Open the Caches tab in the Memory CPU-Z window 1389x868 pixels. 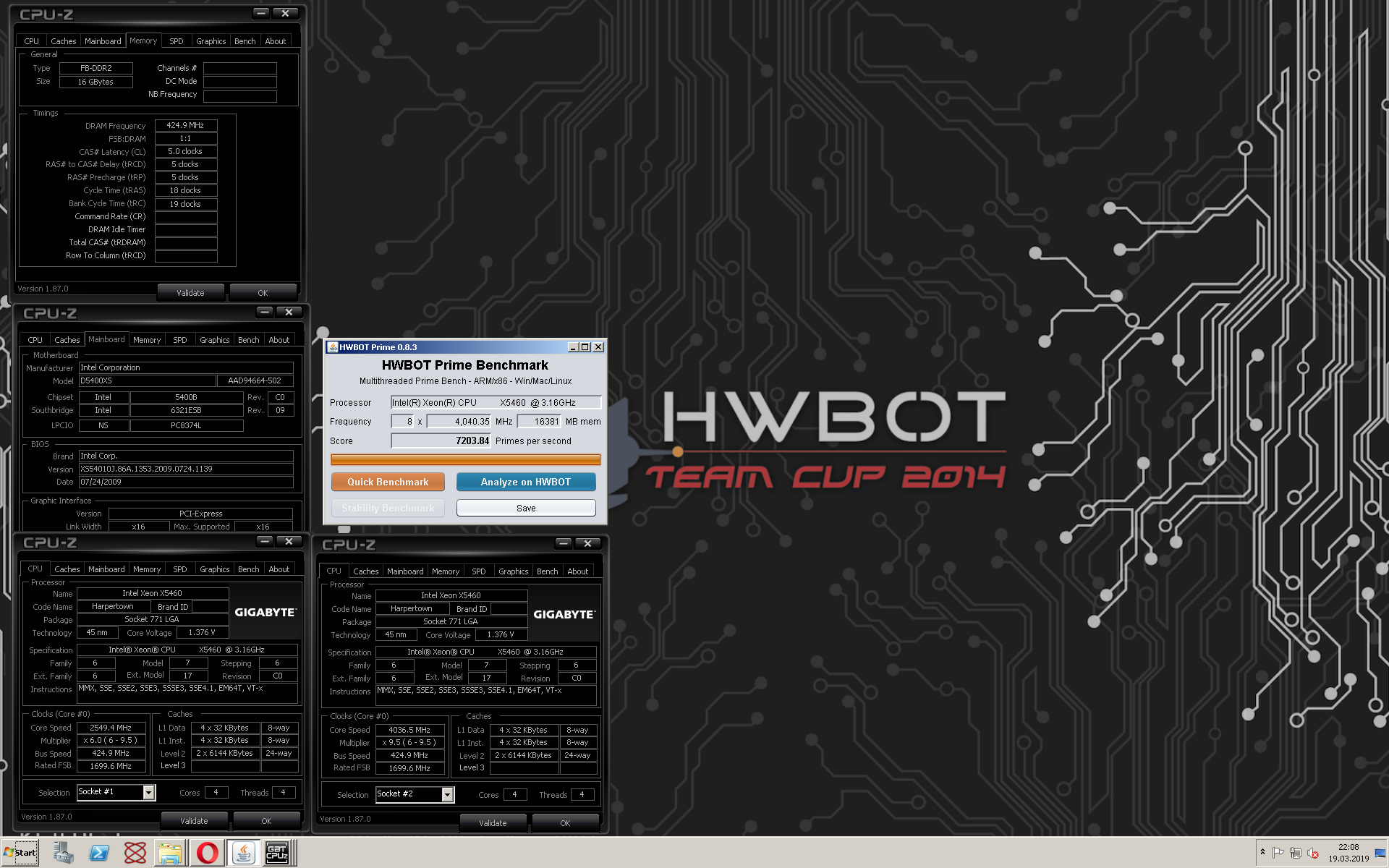63,41
